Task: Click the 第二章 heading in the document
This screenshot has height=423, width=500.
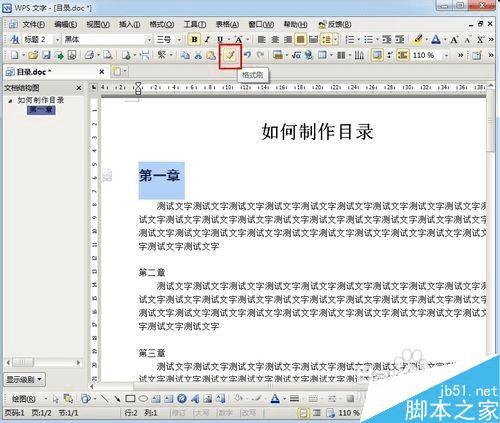Action: click(x=152, y=273)
